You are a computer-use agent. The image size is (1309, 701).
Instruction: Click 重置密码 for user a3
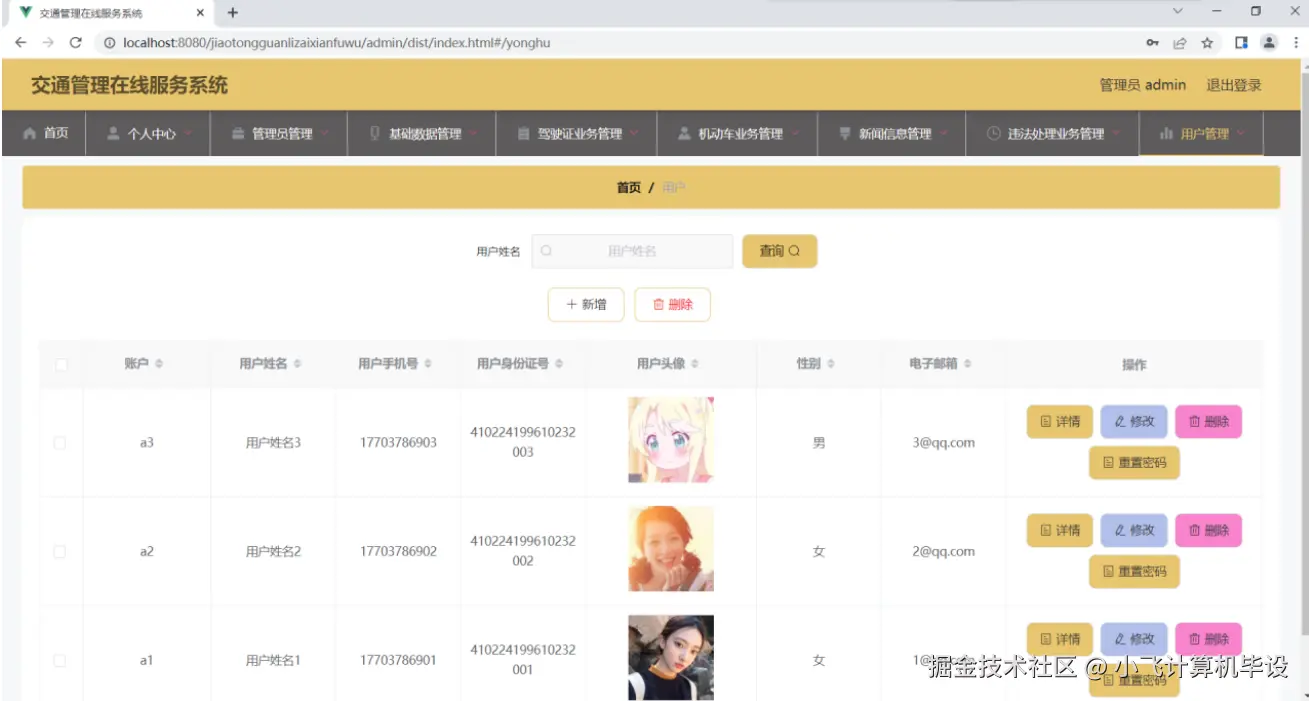tap(1134, 463)
